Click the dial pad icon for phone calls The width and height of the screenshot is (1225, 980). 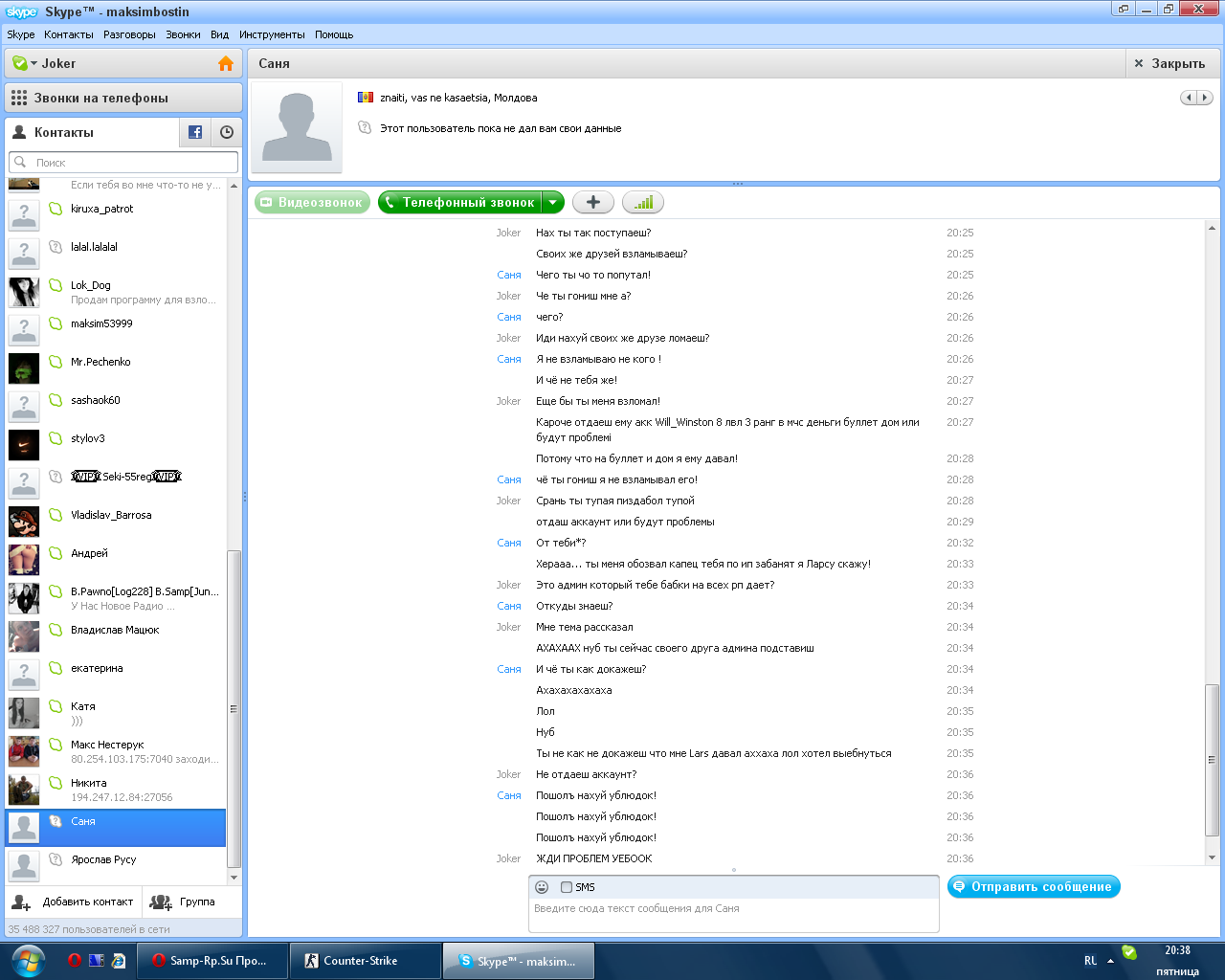pyautogui.click(x=19, y=98)
